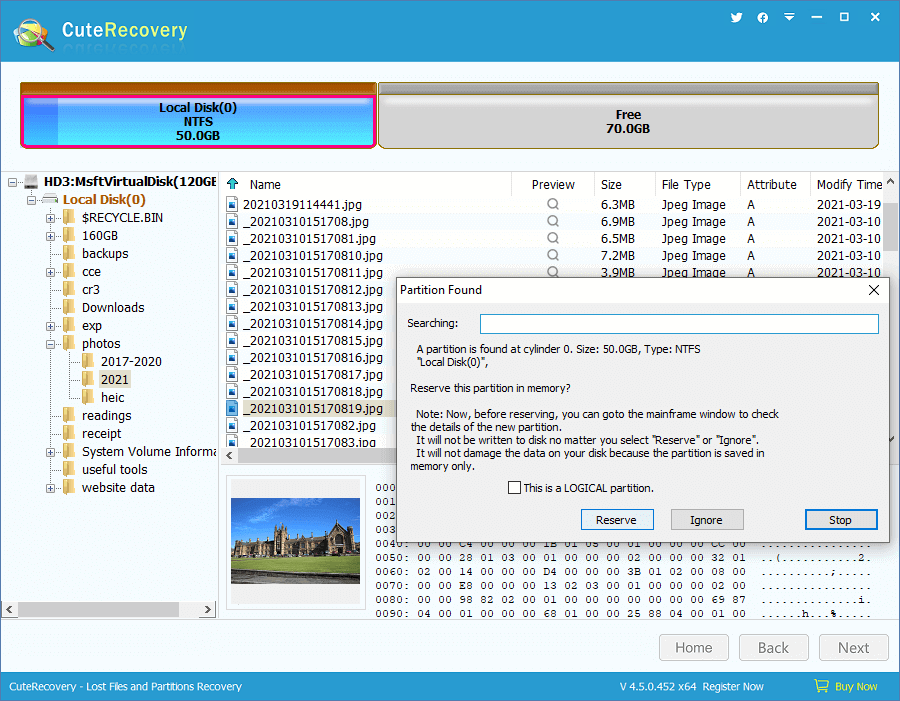The height and width of the screenshot is (701, 900).
Task: Collapse the photos folder
Action: pos(51,344)
